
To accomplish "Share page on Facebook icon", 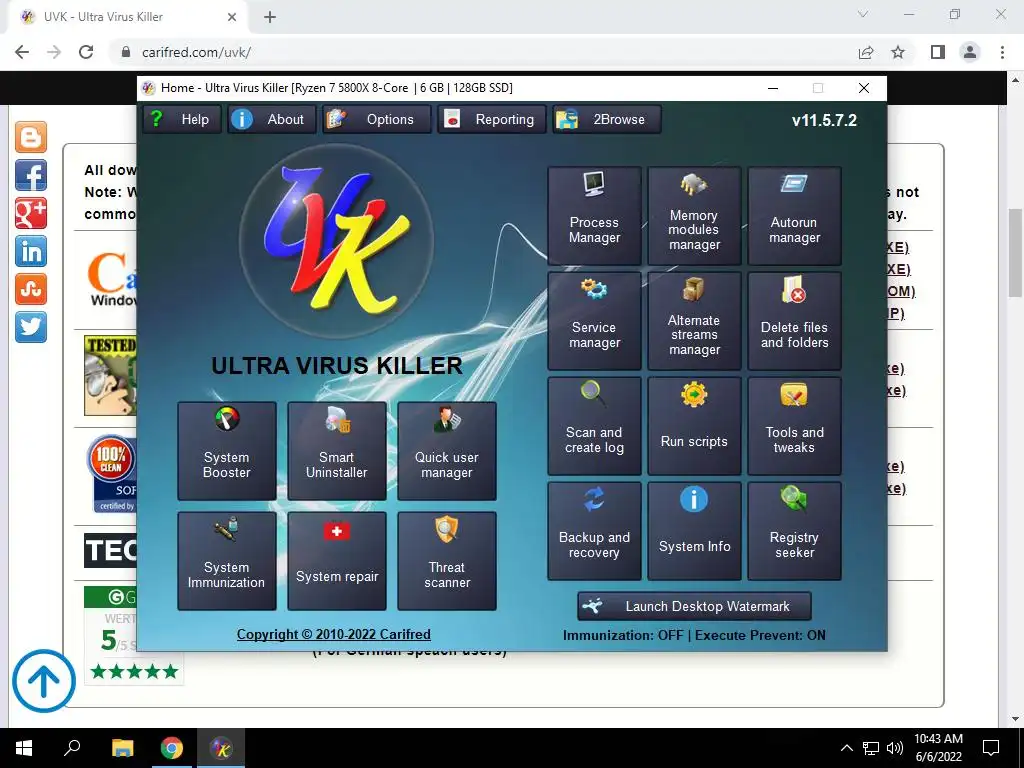I will [x=31, y=175].
